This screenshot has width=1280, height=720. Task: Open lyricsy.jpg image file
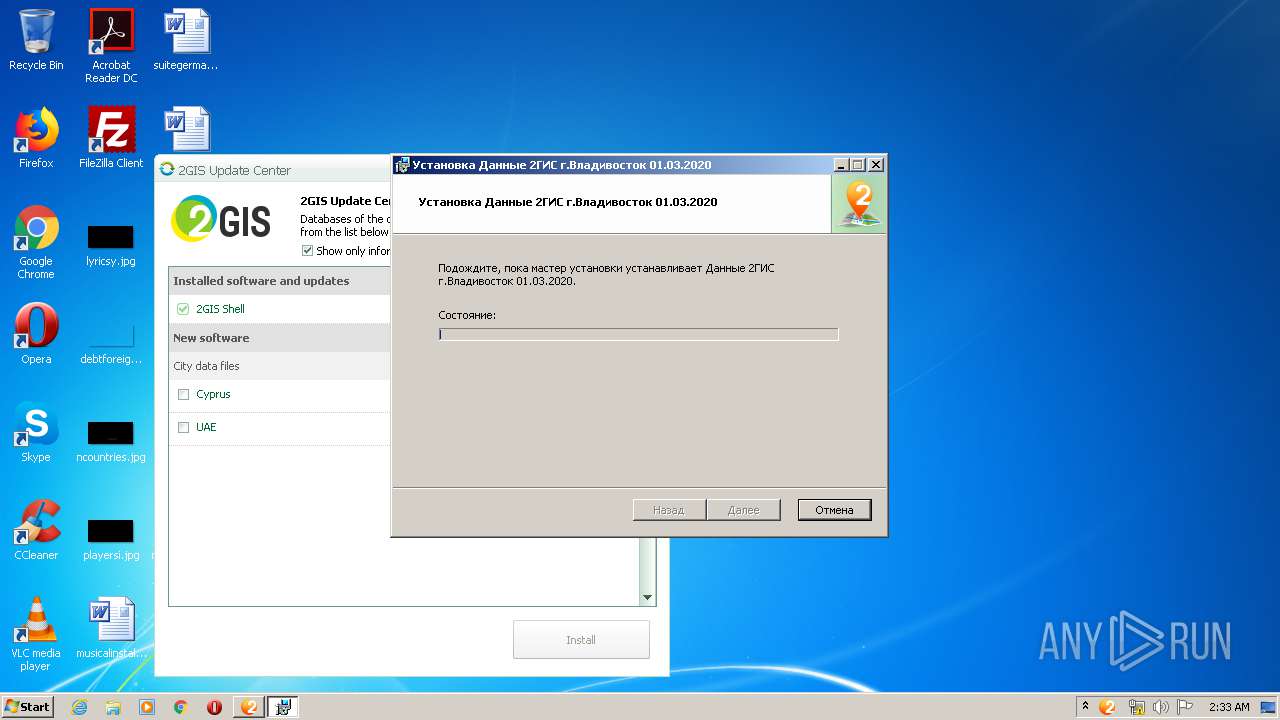[111, 244]
